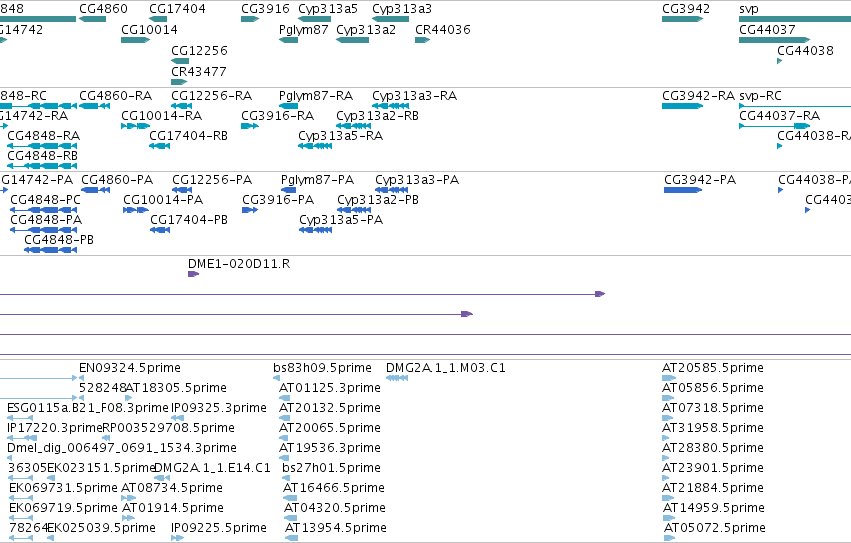
Task: Open the CR43477 gene label
Action: [198, 72]
